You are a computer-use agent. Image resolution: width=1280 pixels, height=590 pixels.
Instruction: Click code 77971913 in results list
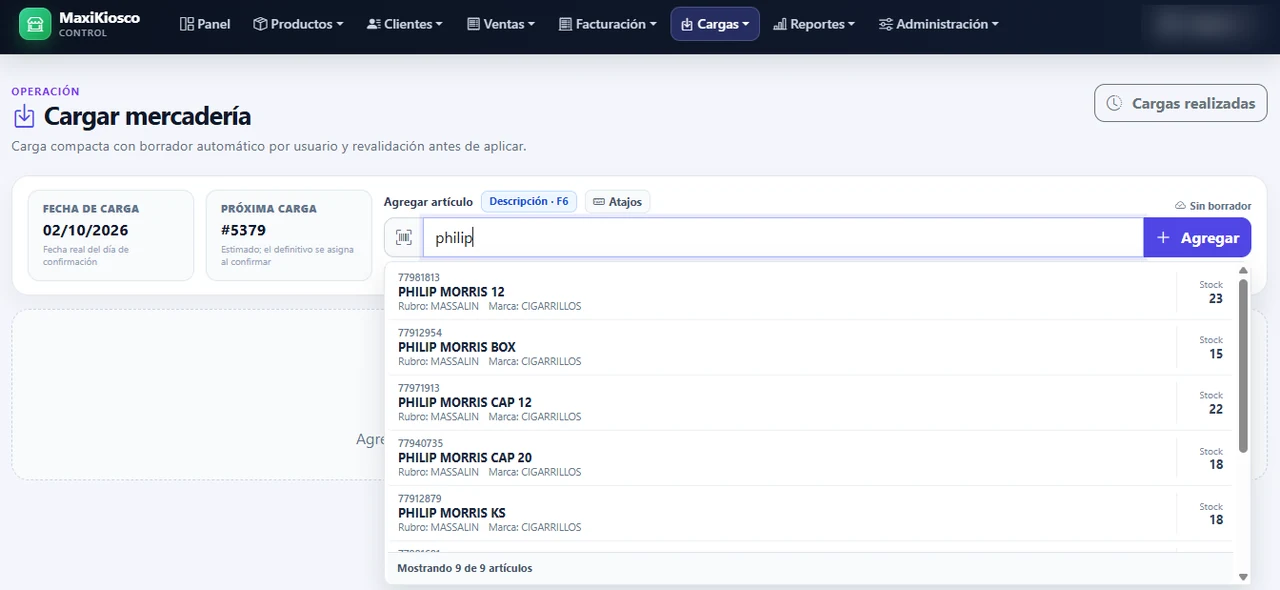tap(420, 387)
